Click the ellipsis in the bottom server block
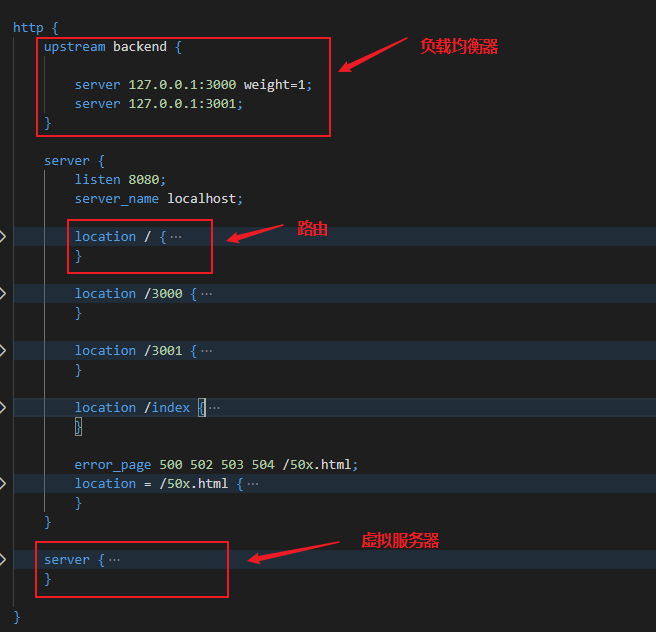Viewport: 656px width, 632px height. (x=114, y=560)
